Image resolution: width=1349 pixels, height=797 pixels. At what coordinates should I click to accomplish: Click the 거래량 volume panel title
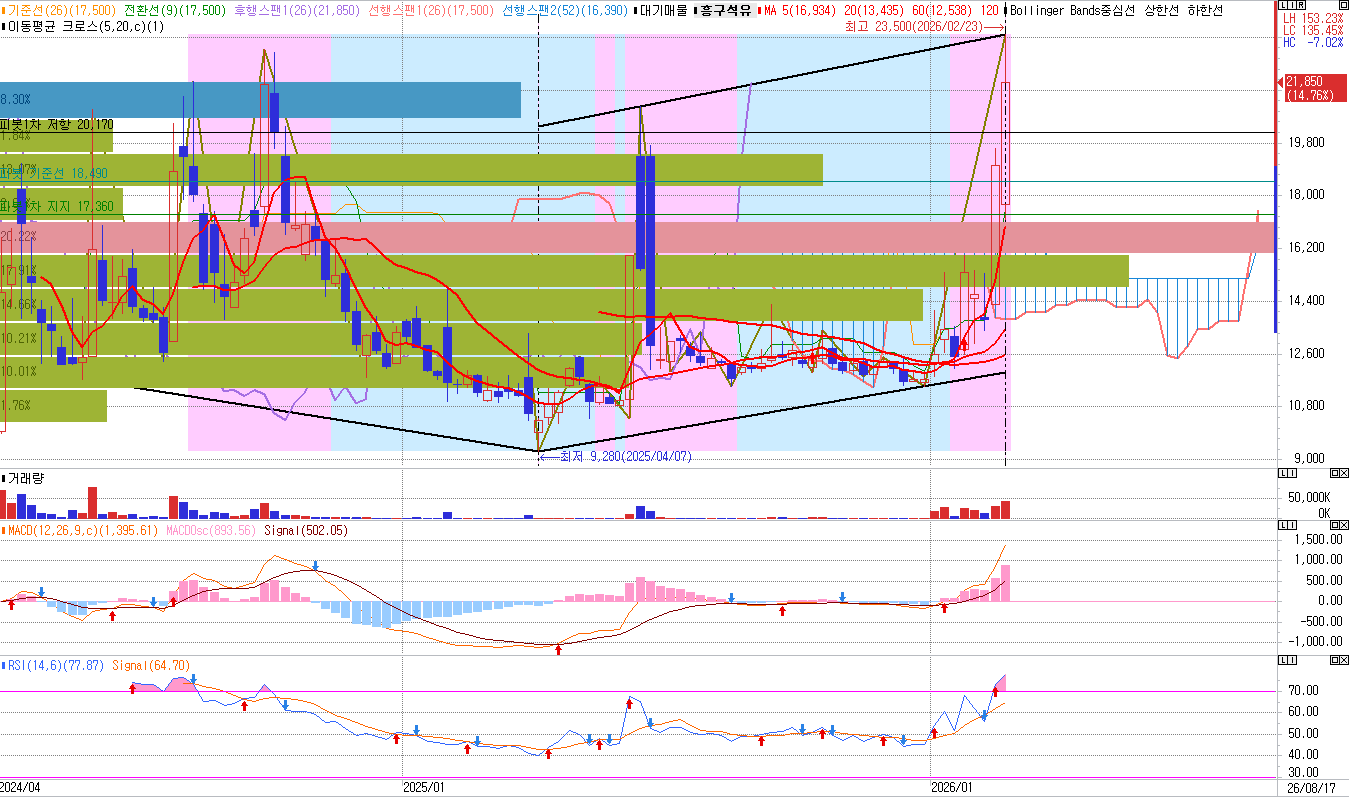tap(25, 479)
